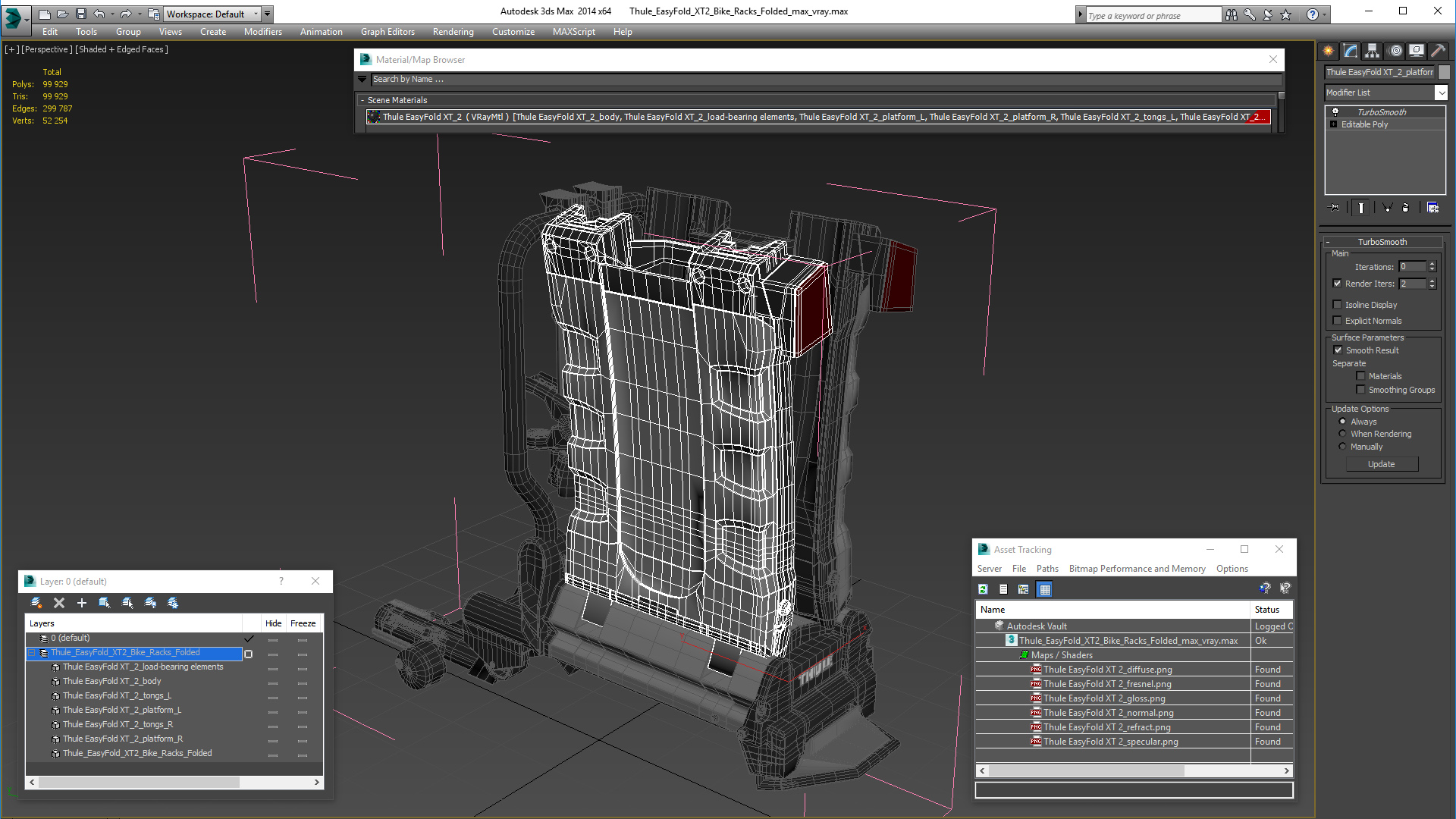Click the binoculars search icon
This screenshot has height=819, width=1456.
[1232, 14]
